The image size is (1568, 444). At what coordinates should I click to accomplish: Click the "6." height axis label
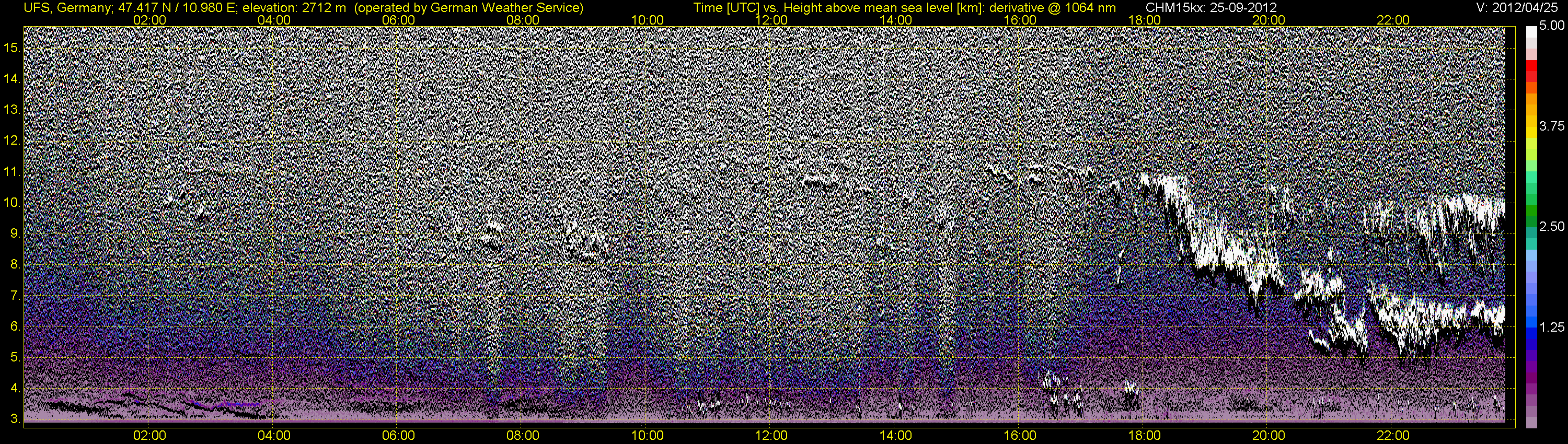pyautogui.click(x=16, y=326)
